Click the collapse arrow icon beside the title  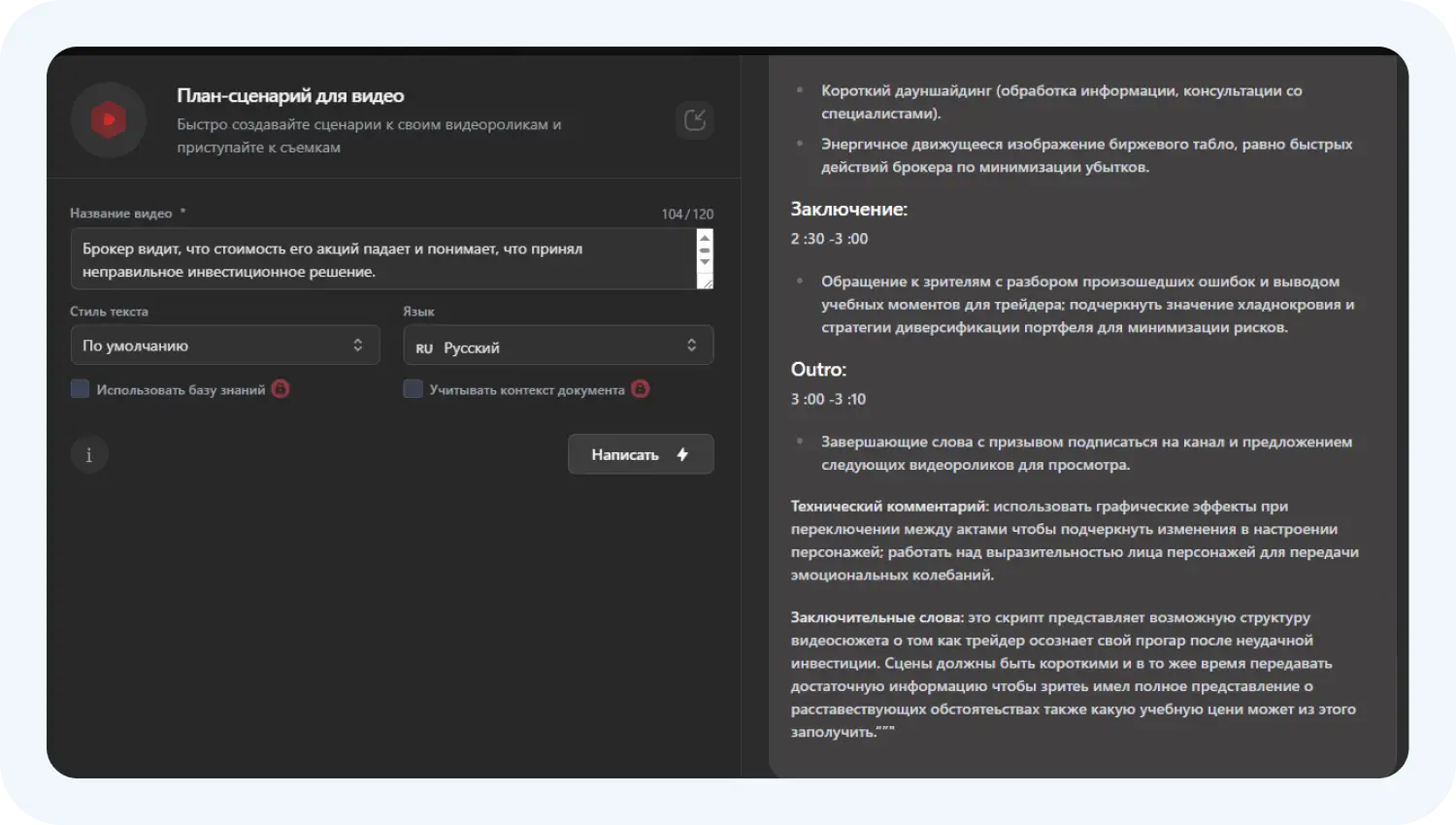pos(694,120)
